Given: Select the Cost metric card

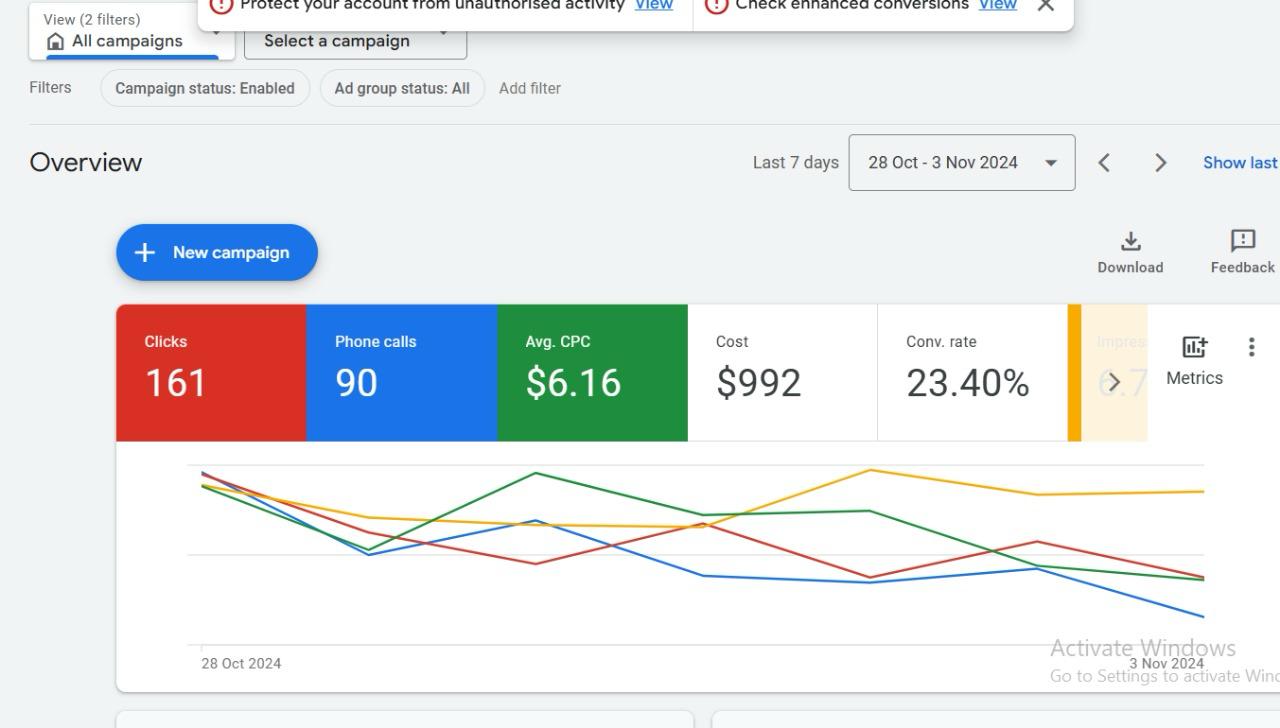Looking at the screenshot, I should (782, 372).
